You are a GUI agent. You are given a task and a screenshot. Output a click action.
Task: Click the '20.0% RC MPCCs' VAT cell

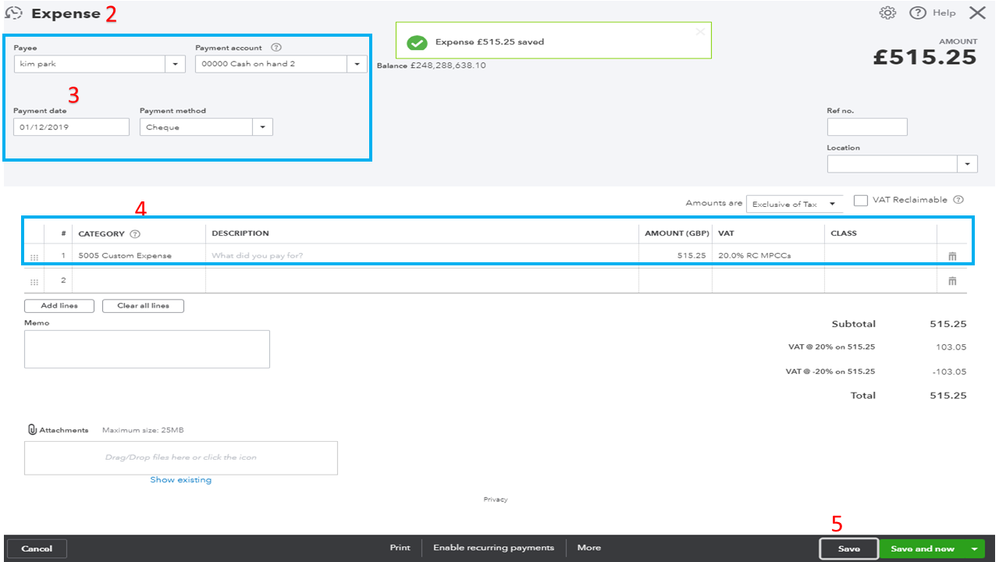[x=768, y=256]
